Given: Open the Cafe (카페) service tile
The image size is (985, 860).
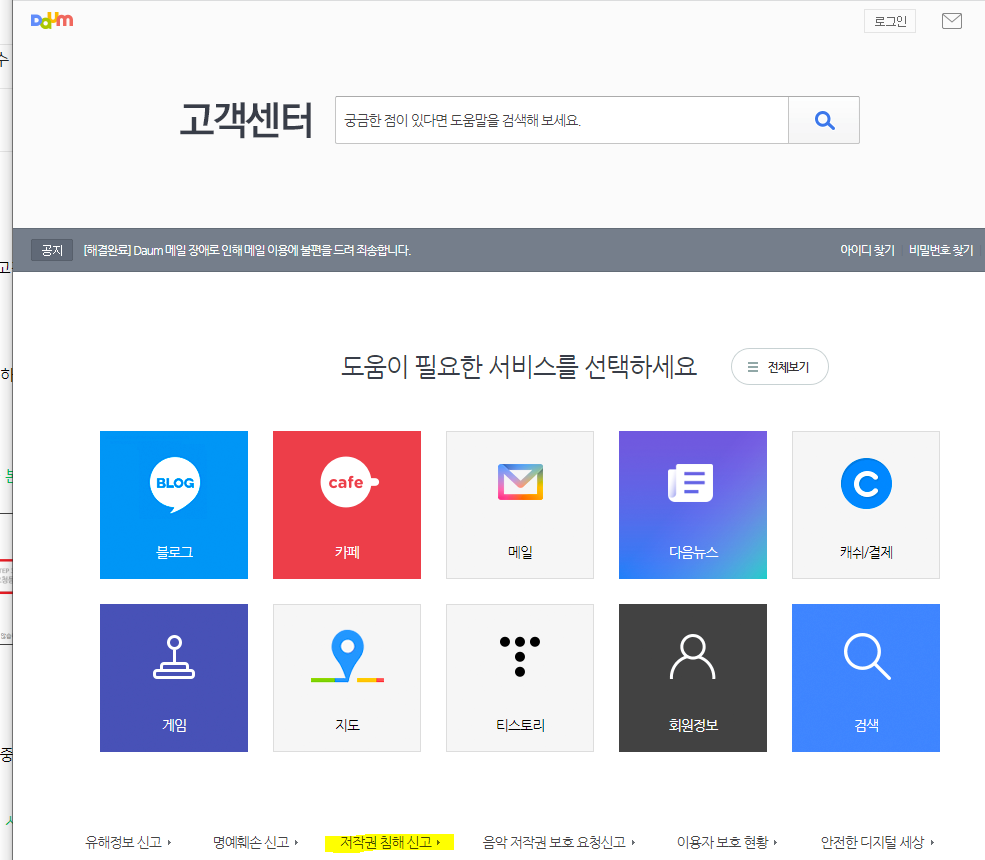Looking at the screenshot, I should pos(347,504).
